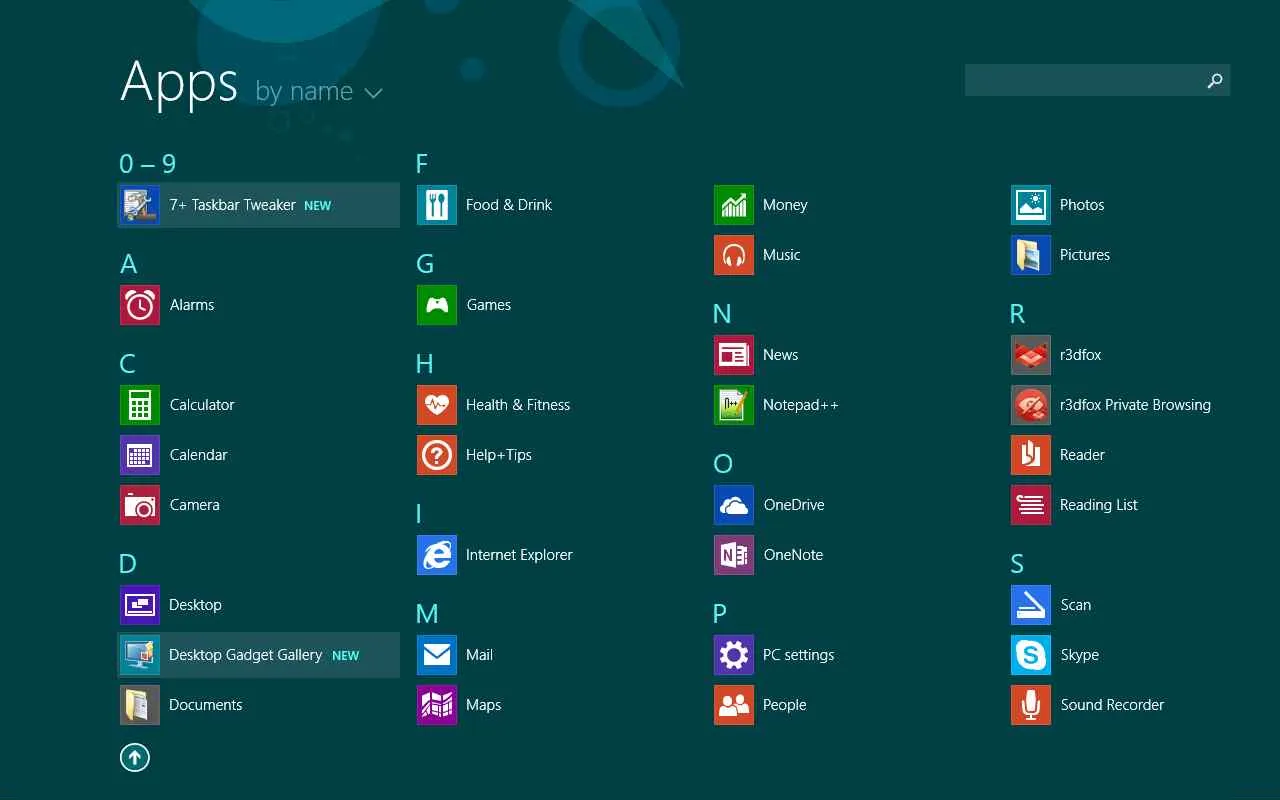The width and height of the screenshot is (1280, 800).
Task: Open the Documents folder
Action: coord(259,705)
